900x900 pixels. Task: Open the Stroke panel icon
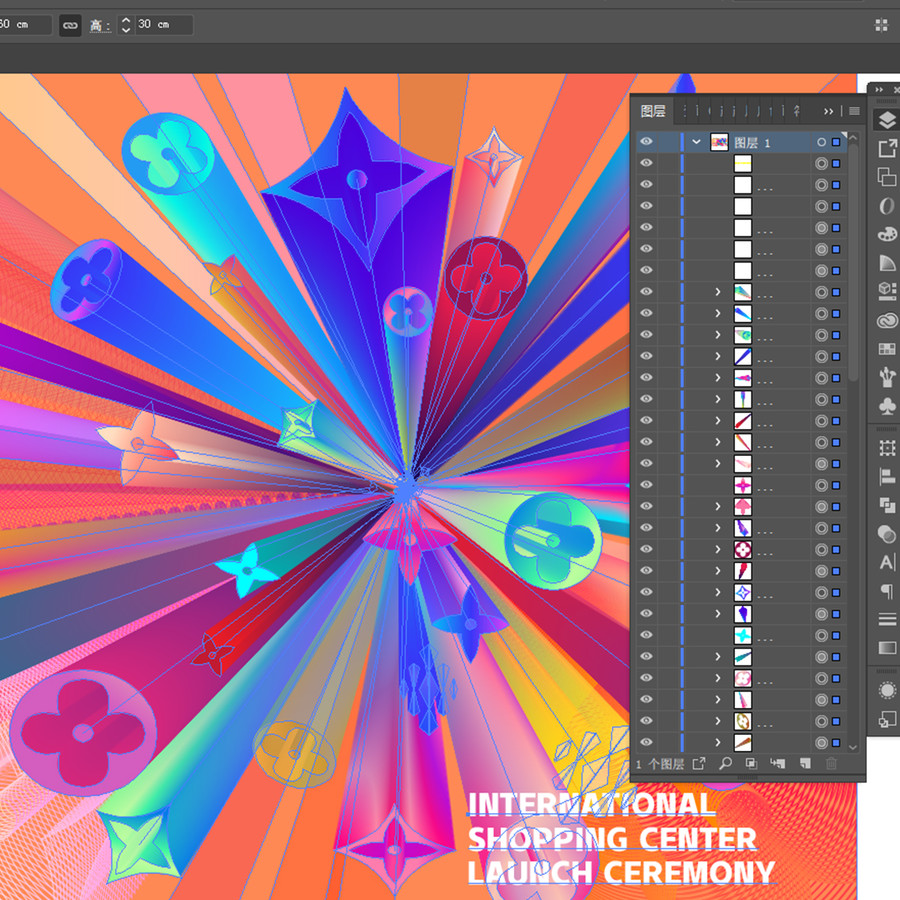[887, 619]
